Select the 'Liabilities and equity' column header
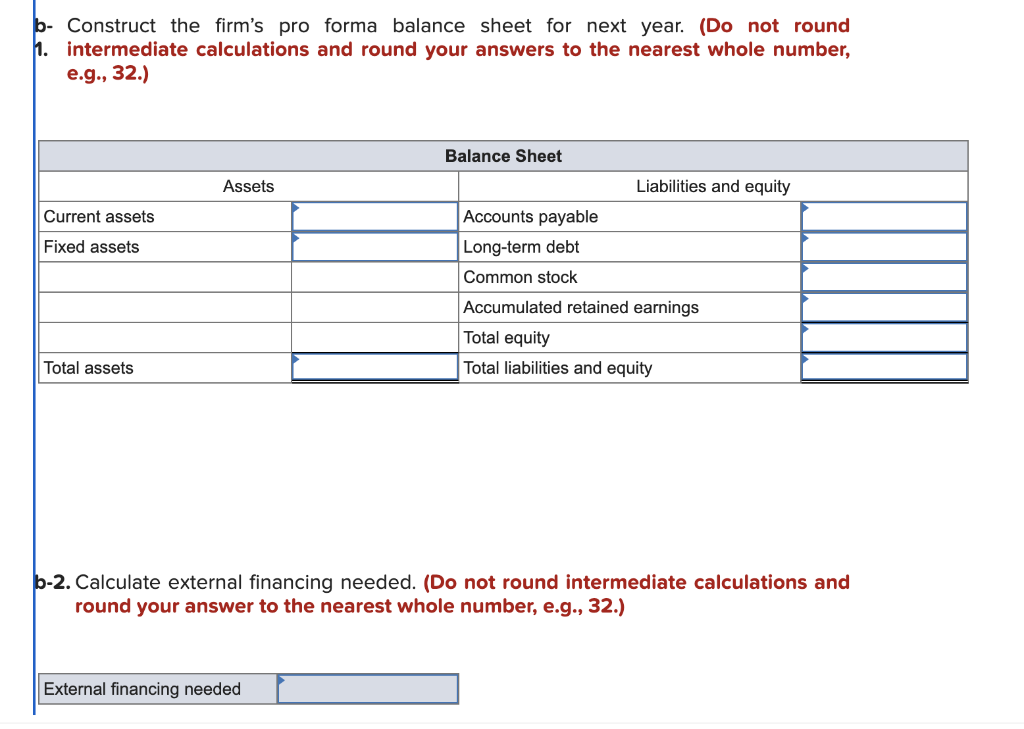 713,186
